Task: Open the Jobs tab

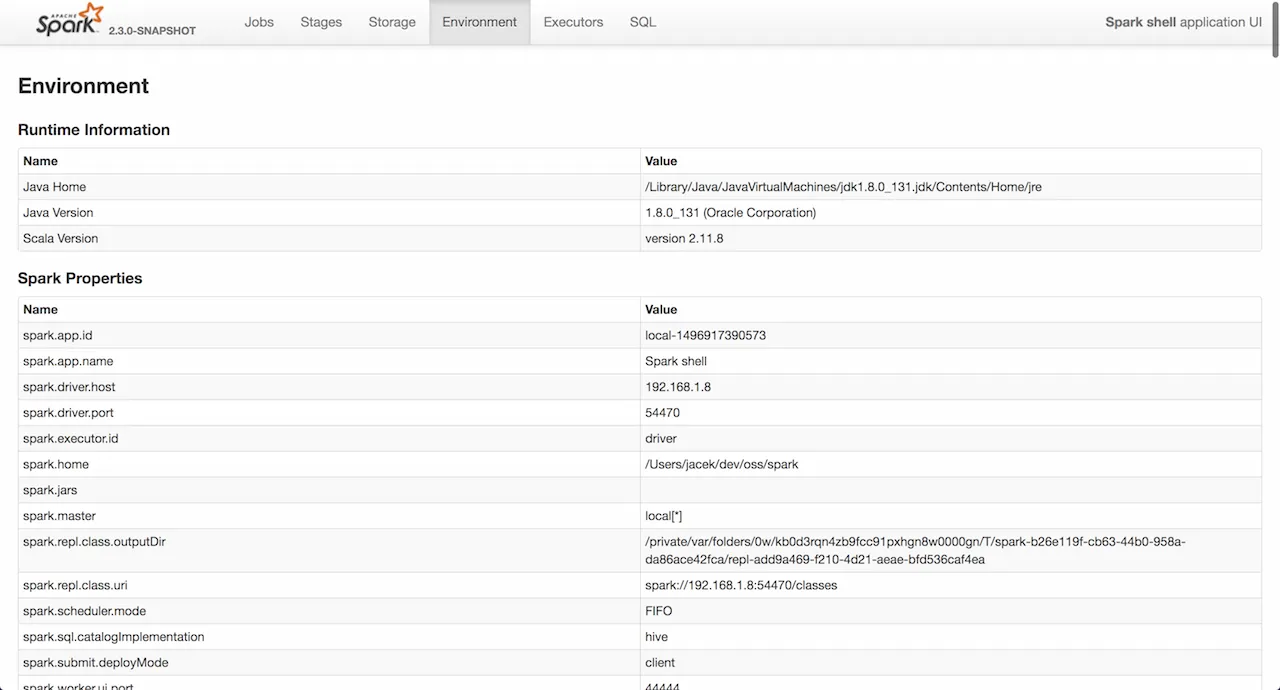Action: point(259,22)
